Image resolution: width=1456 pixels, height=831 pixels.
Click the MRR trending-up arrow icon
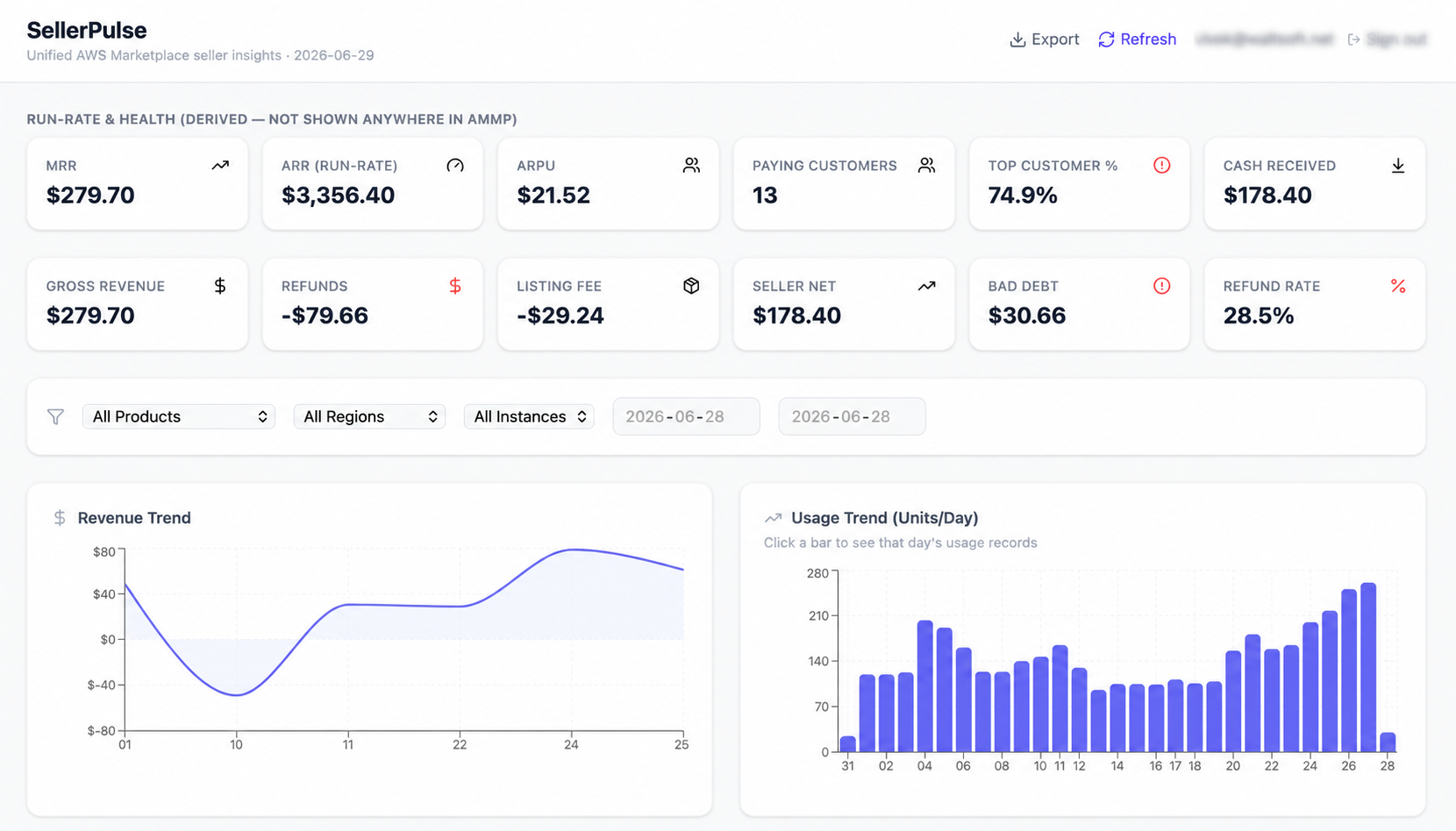pos(220,165)
